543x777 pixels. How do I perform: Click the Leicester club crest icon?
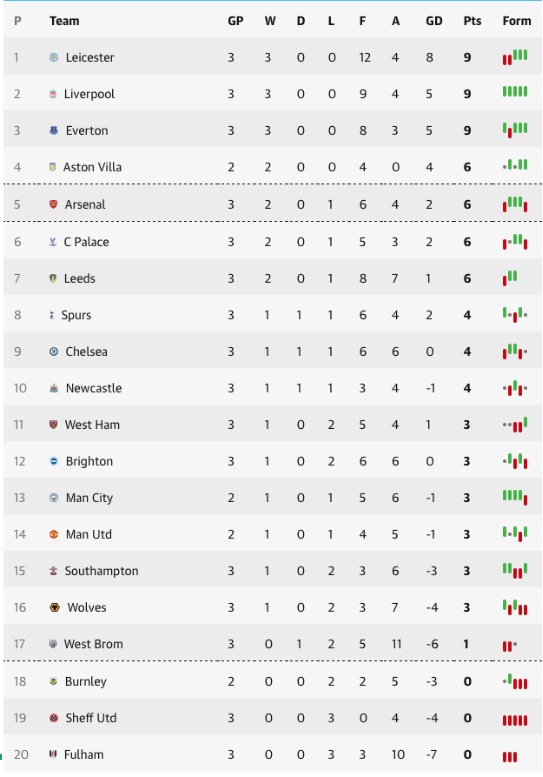coord(54,57)
